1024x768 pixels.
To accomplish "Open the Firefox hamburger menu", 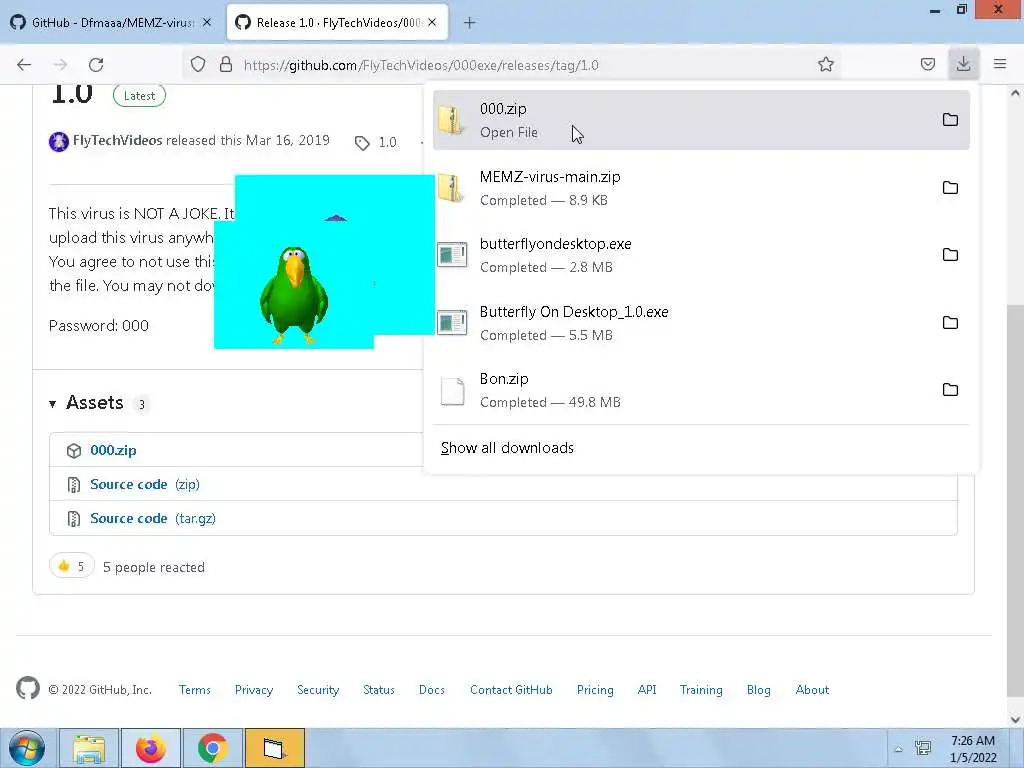I will (1000, 64).
